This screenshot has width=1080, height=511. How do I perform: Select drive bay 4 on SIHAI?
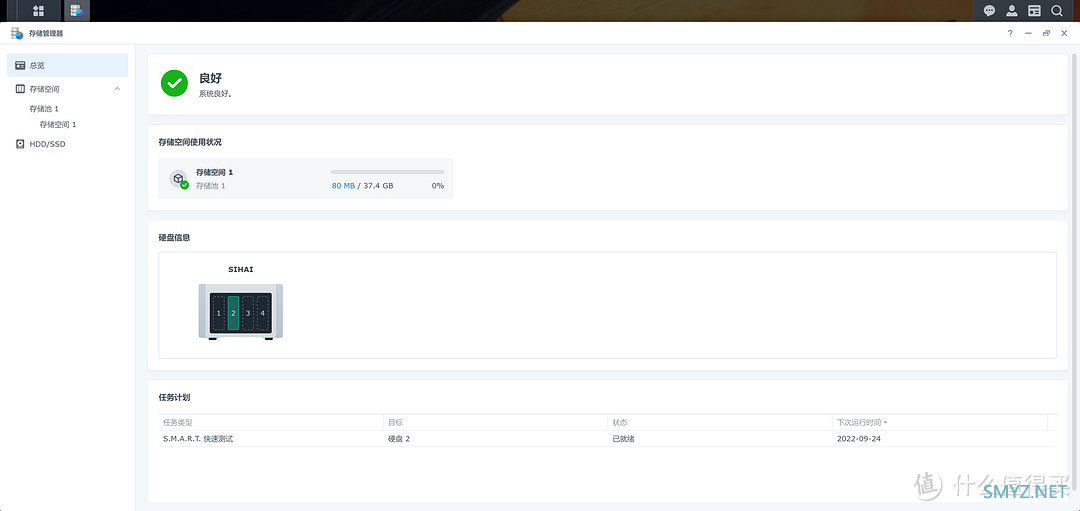coord(262,313)
